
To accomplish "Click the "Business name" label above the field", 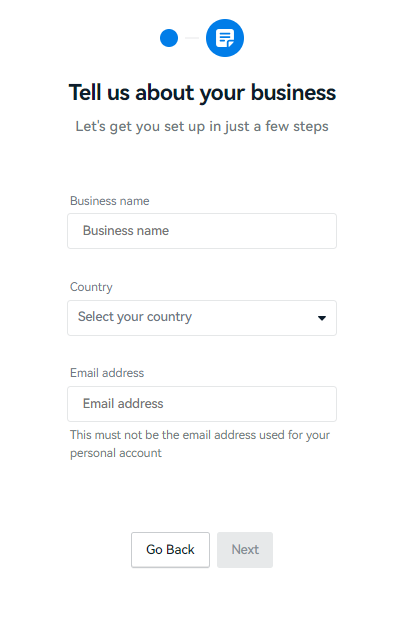I will [x=110, y=201].
